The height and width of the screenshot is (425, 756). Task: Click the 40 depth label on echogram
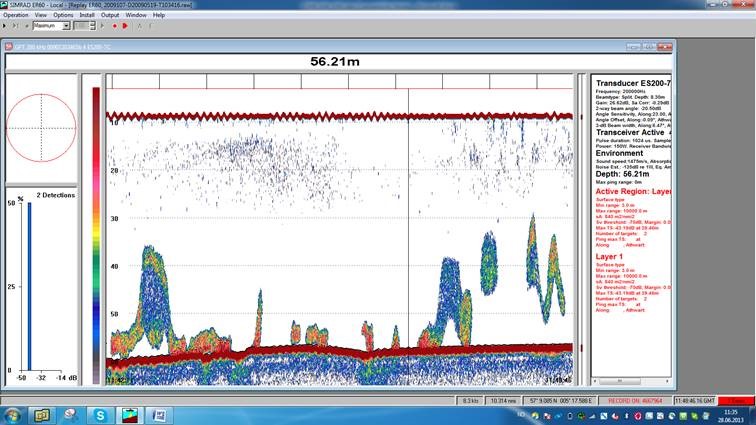click(x=114, y=266)
